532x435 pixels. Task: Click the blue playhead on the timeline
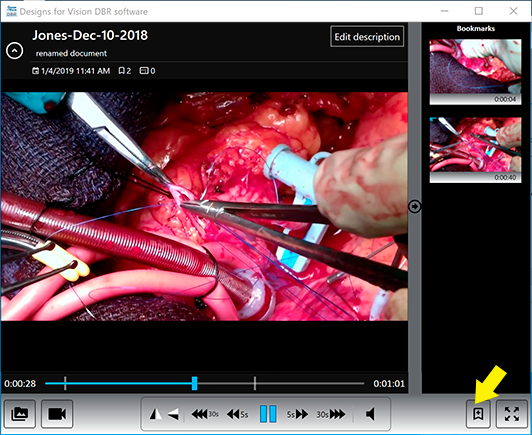coord(194,383)
